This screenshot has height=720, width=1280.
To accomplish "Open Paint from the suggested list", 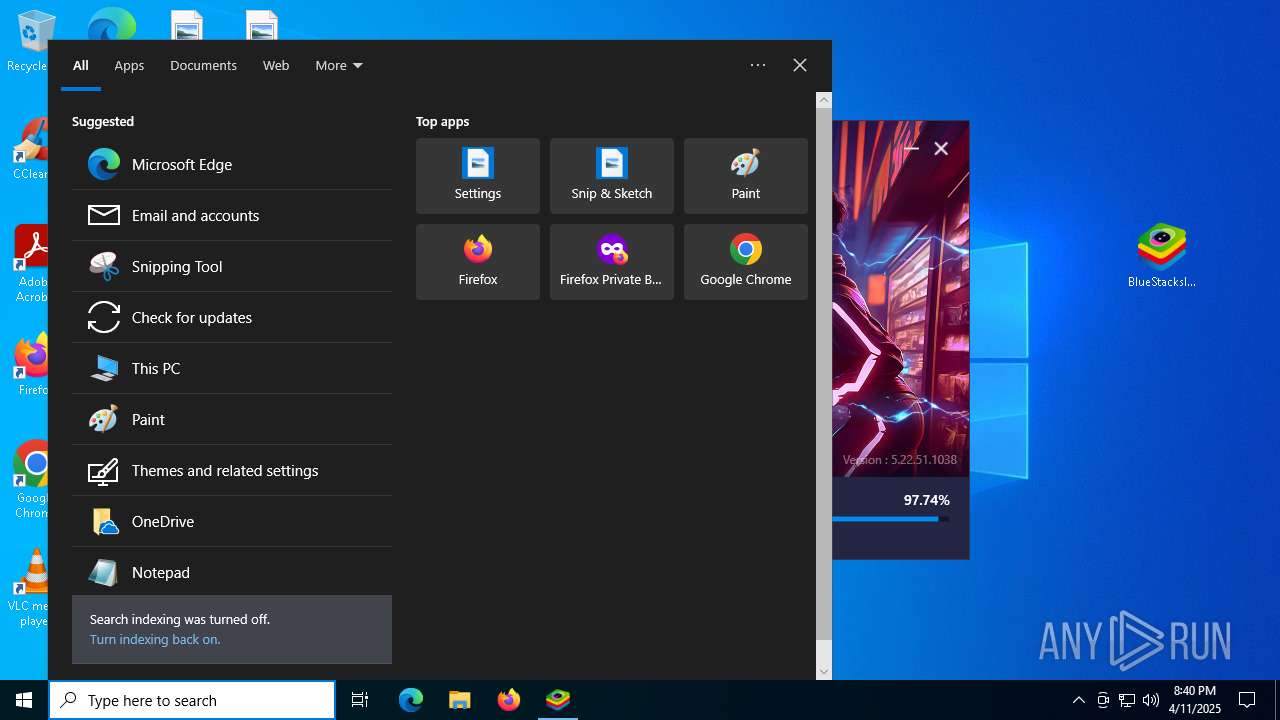I will pyautogui.click(x=232, y=419).
